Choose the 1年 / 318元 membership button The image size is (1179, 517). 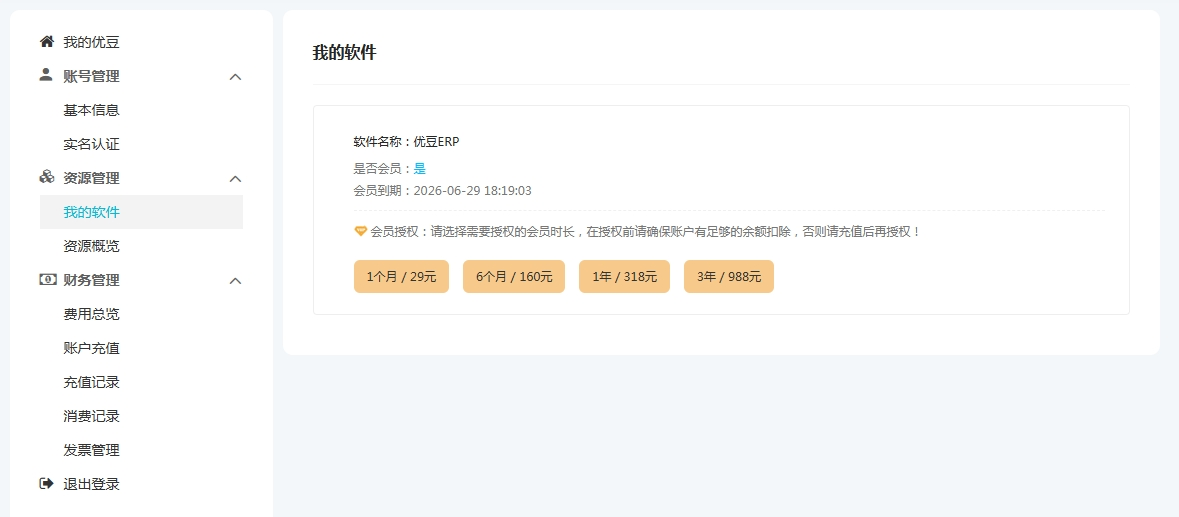point(624,277)
